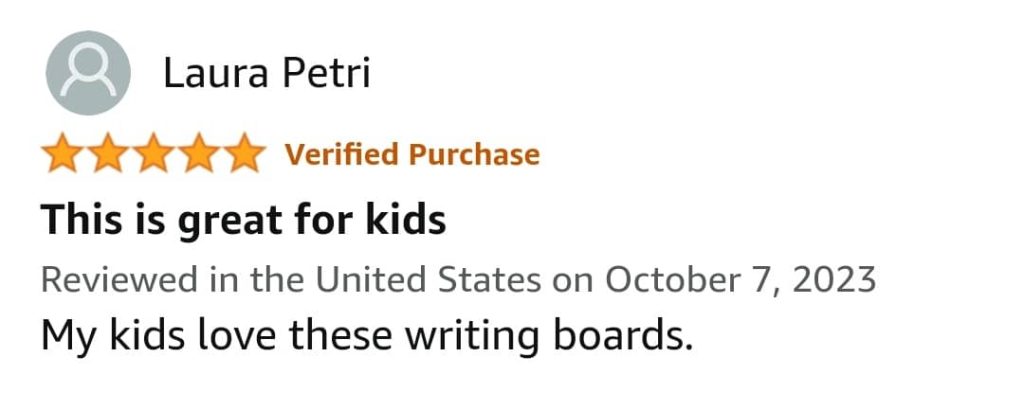Click the word "Reviewed" in the gray line
The image size is (1024, 393).
[120, 280]
